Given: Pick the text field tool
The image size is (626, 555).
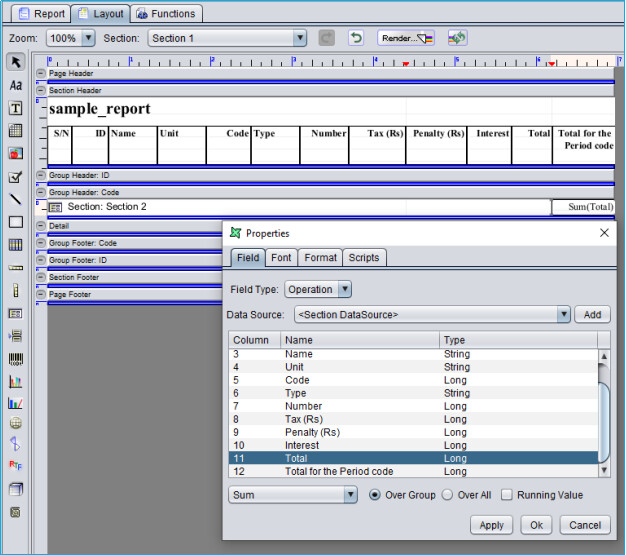Looking at the screenshot, I should (x=16, y=108).
